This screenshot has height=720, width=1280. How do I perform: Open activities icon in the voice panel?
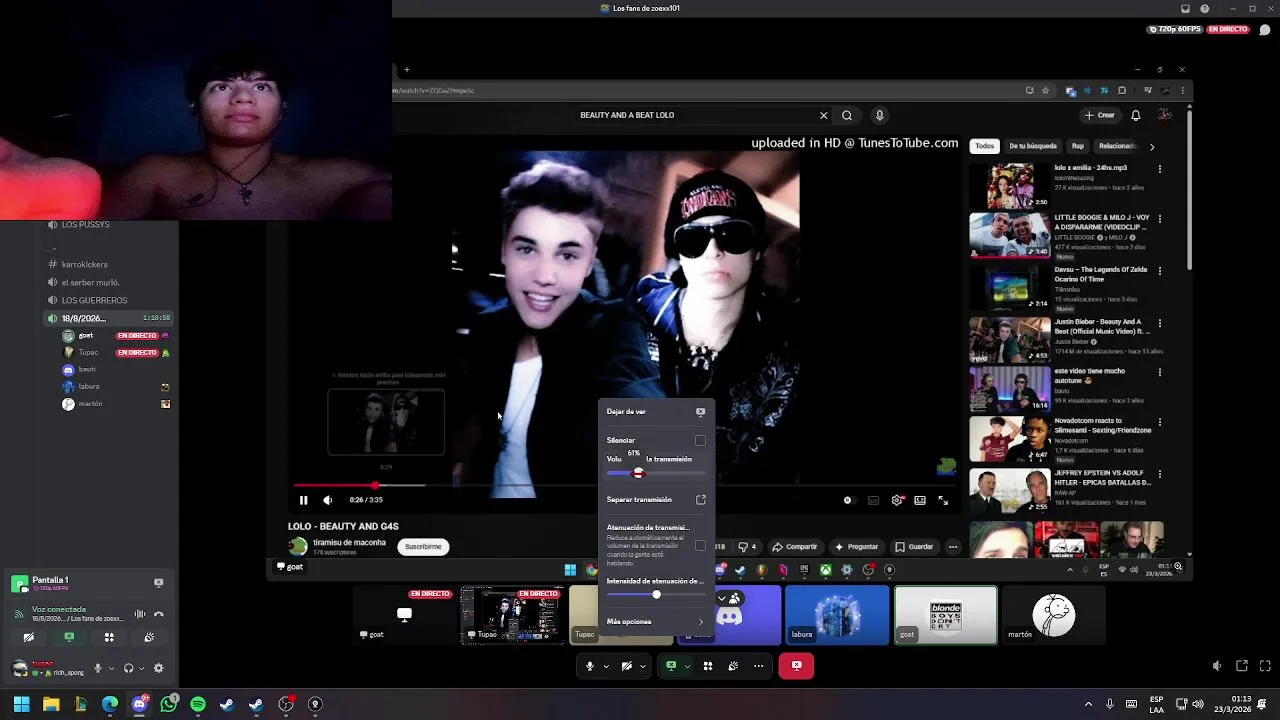tap(109, 637)
